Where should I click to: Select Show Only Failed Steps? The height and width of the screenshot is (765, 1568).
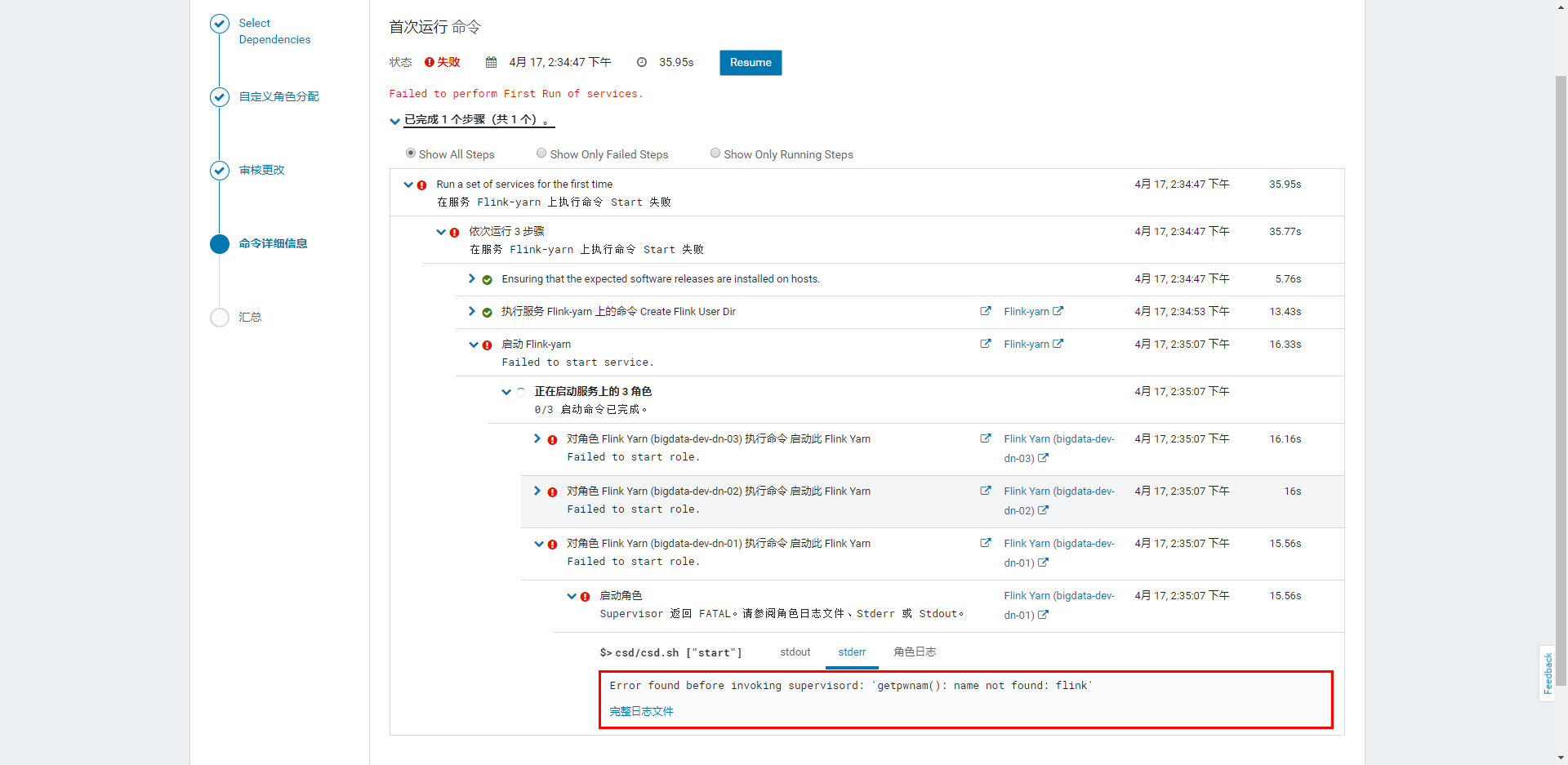tap(541, 153)
